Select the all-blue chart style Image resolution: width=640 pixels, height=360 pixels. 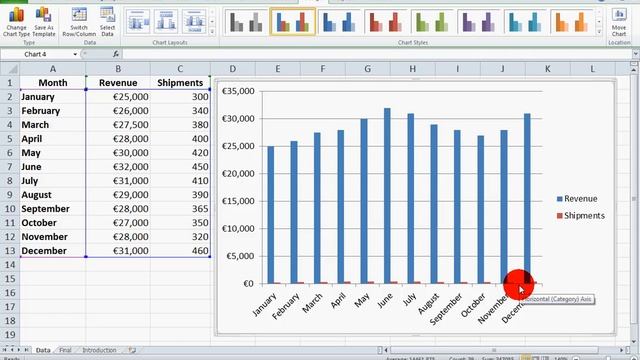tap(339, 22)
